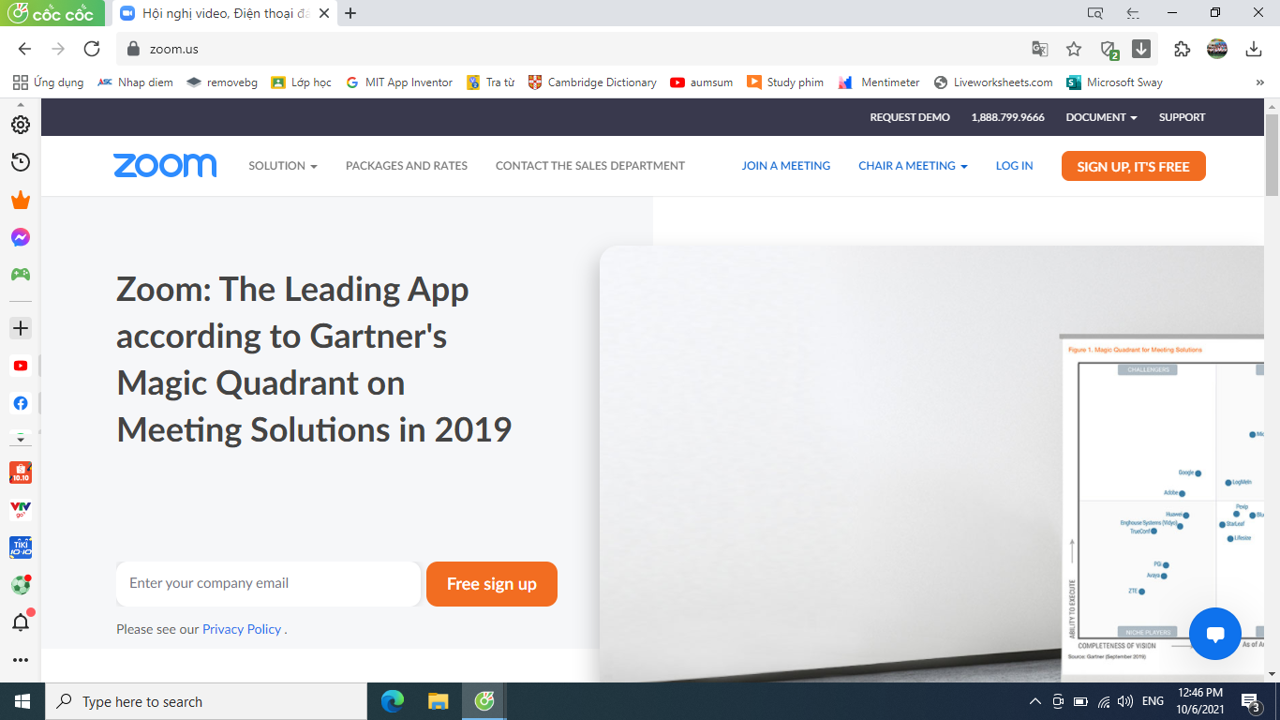
Task: Open Messenger from the sidebar
Action: 20,237
